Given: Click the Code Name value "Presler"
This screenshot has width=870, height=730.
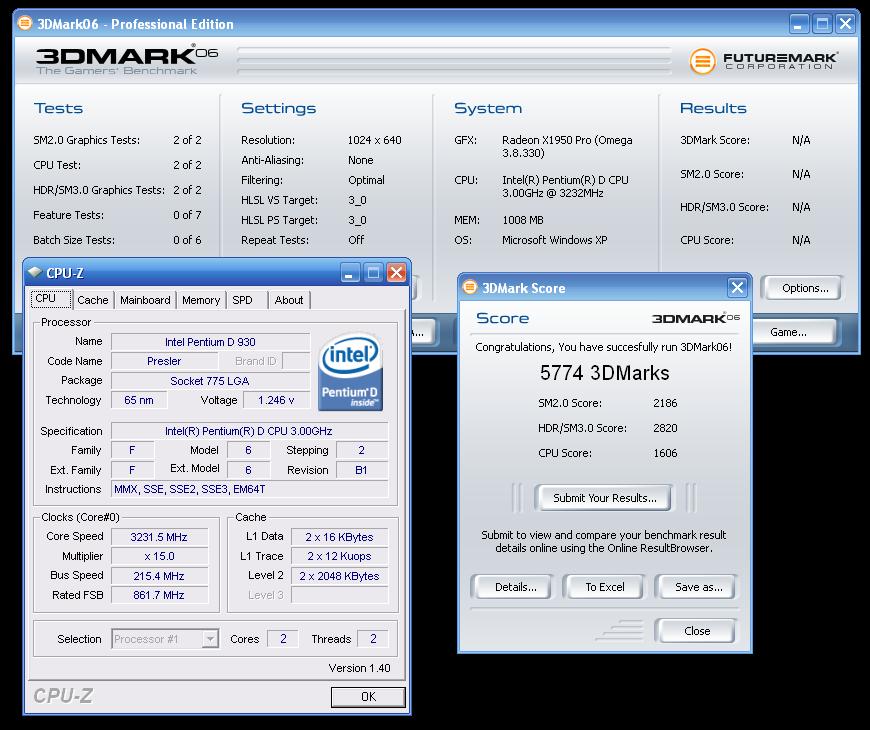Looking at the screenshot, I should click(164, 361).
